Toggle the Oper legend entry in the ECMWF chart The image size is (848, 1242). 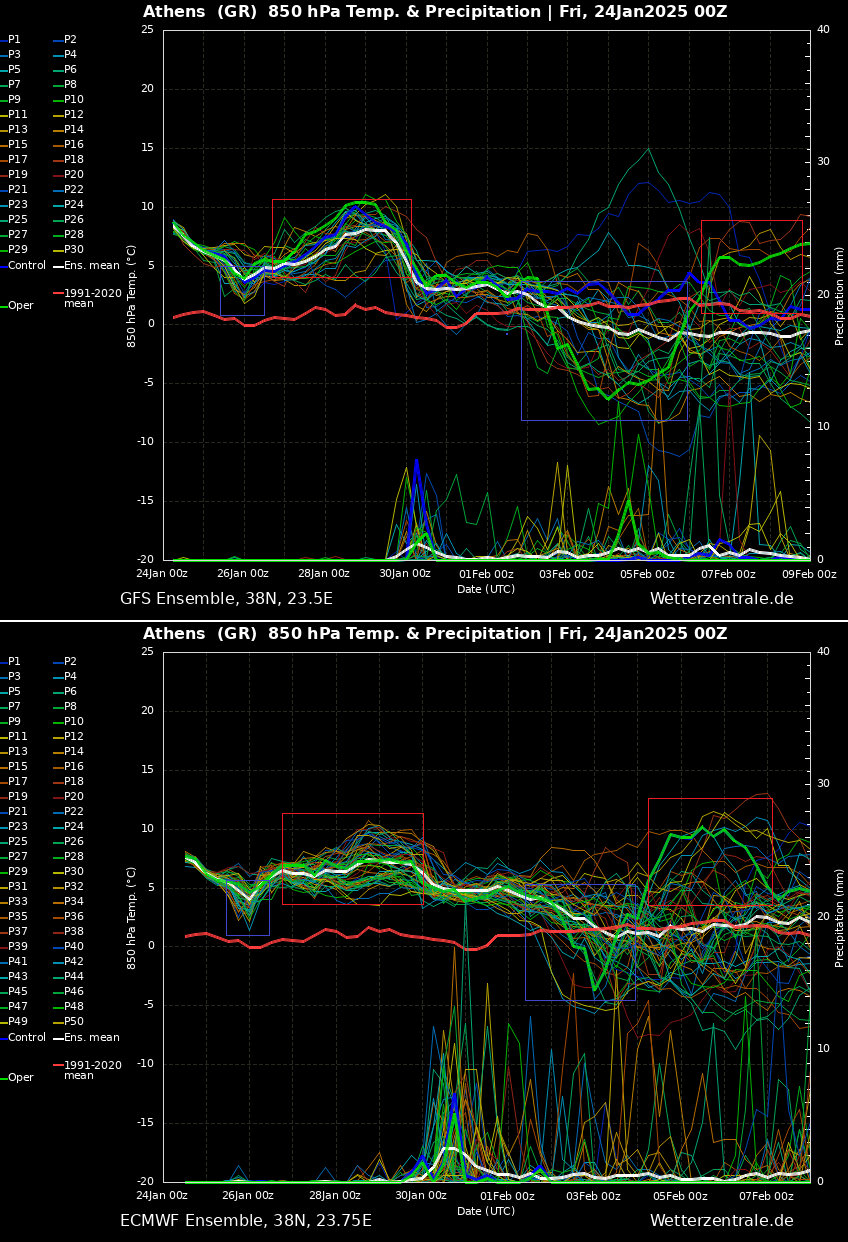tap(21, 1078)
